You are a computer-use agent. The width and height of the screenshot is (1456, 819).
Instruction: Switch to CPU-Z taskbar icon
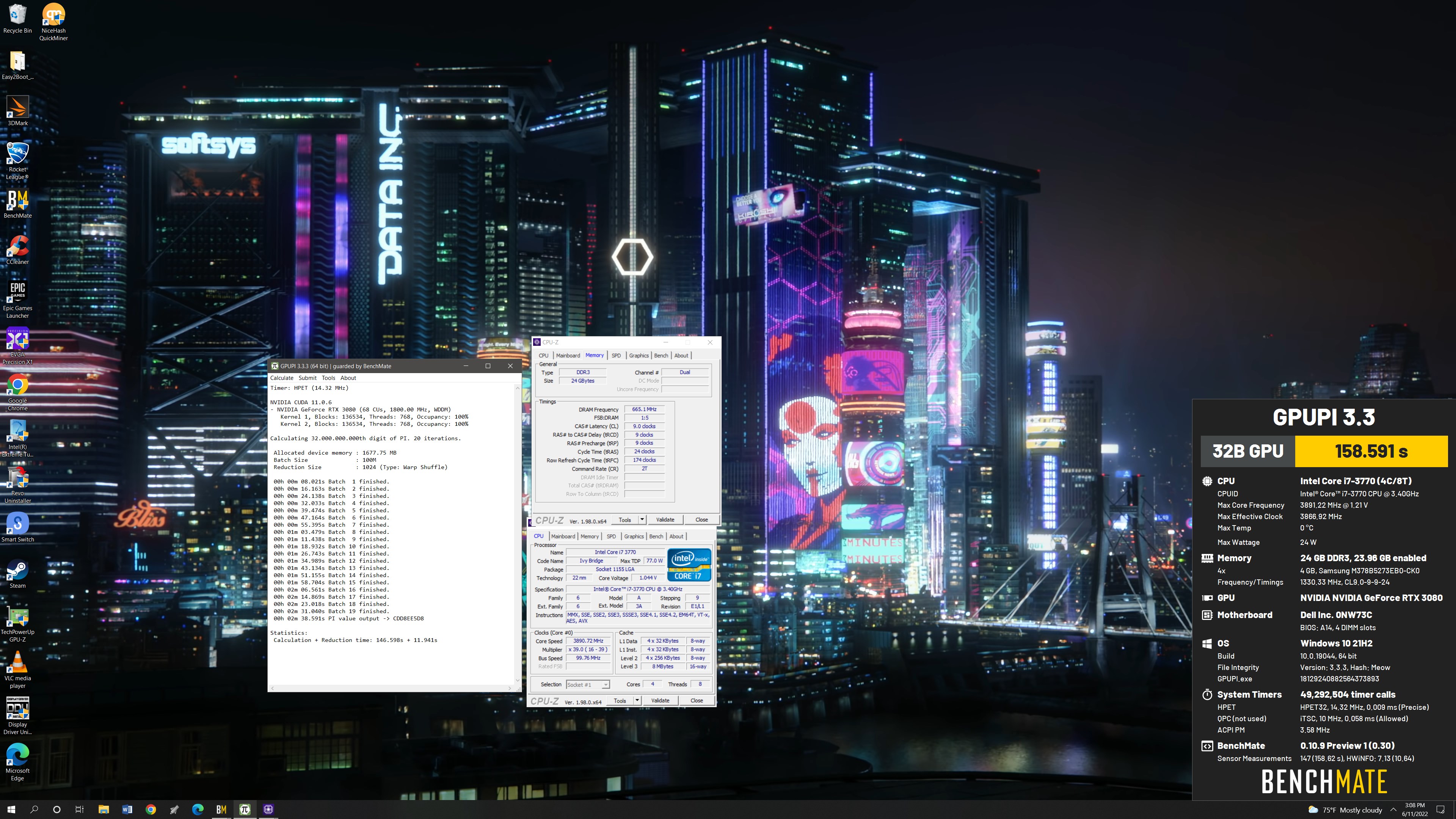tap(268, 810)
